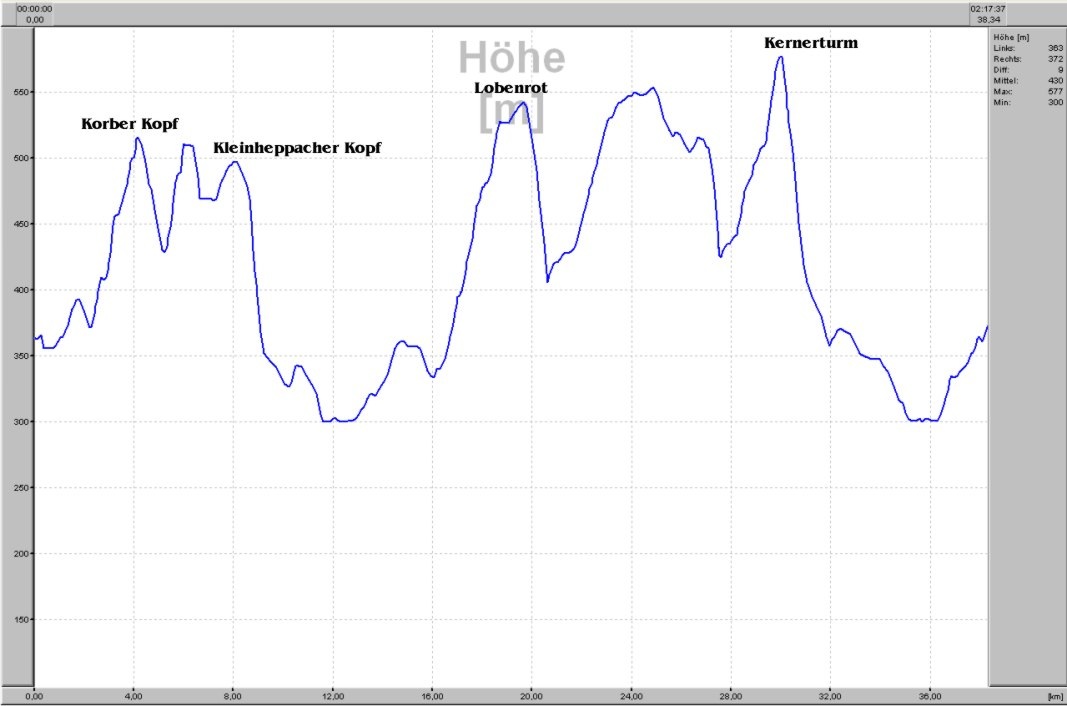Click the Kleinheppacher Kopf label
The image size is (1067, 706).
[x=297, y=148]
